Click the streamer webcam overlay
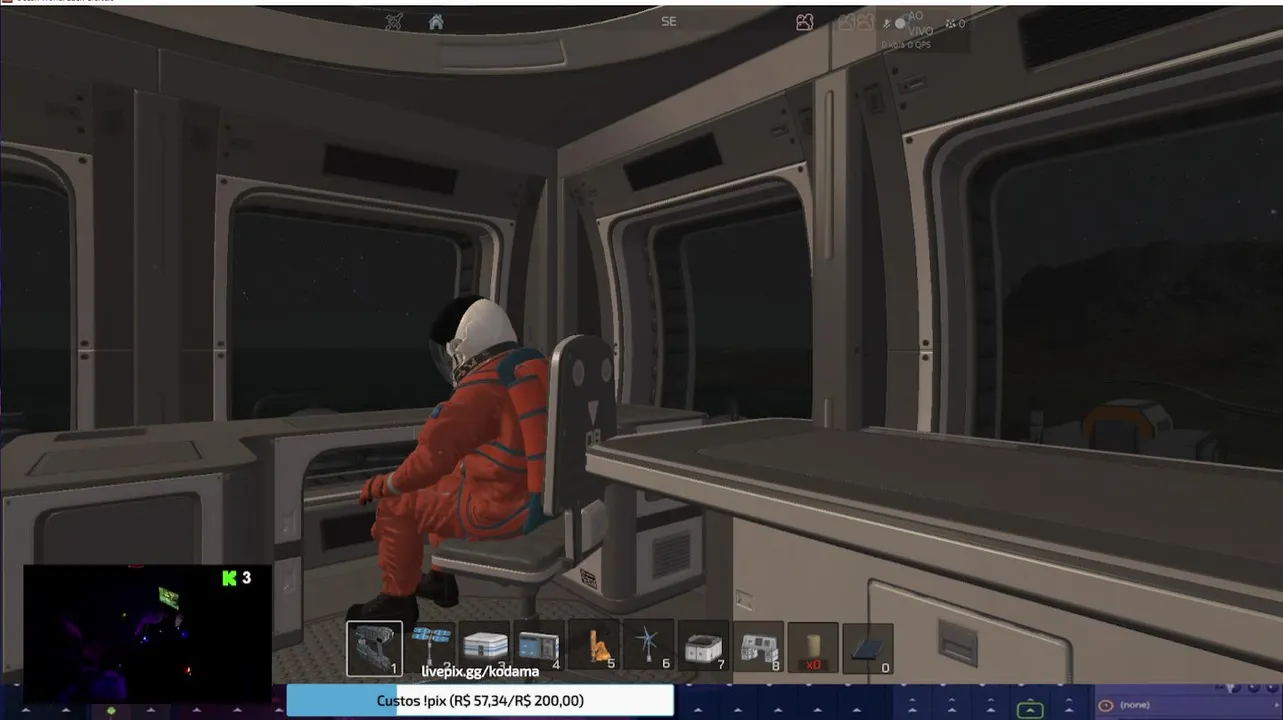The width and height of the screenshot is (1283, 720). [147, 633]
